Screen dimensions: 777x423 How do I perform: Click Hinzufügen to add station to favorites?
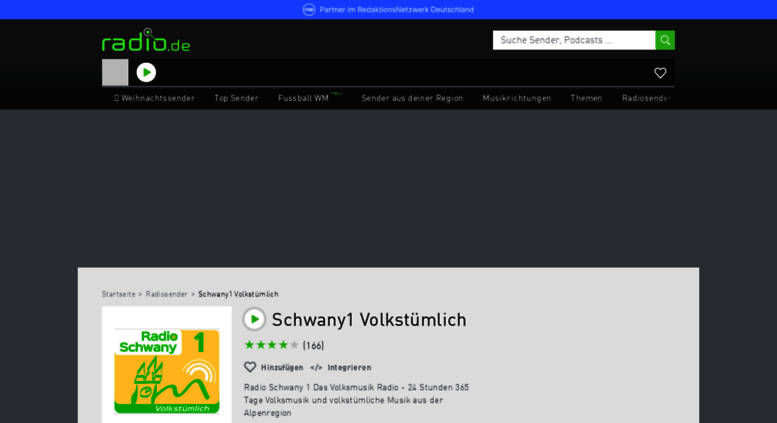(282, 368)
